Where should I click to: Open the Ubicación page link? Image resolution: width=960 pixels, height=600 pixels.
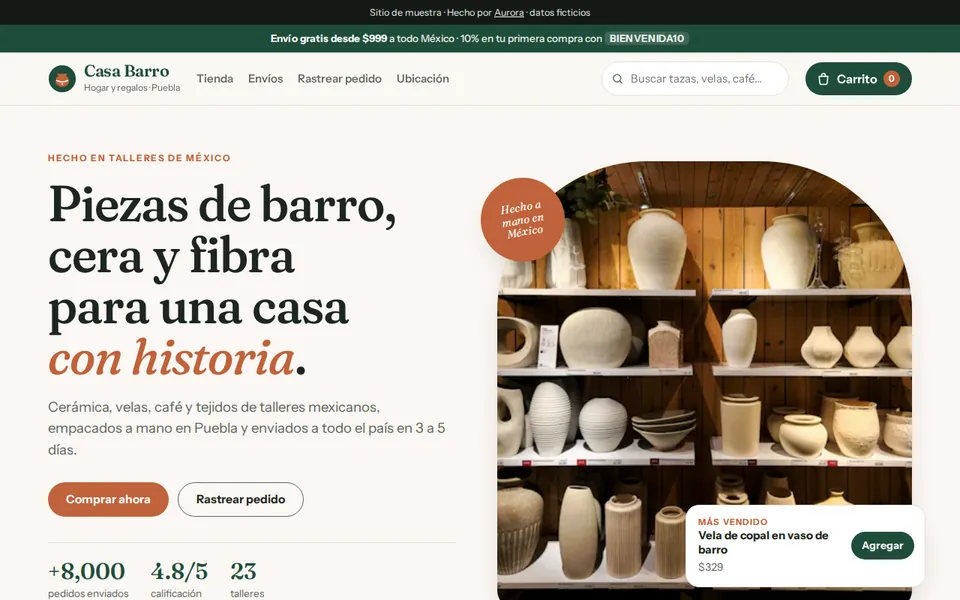pos(422,78)
